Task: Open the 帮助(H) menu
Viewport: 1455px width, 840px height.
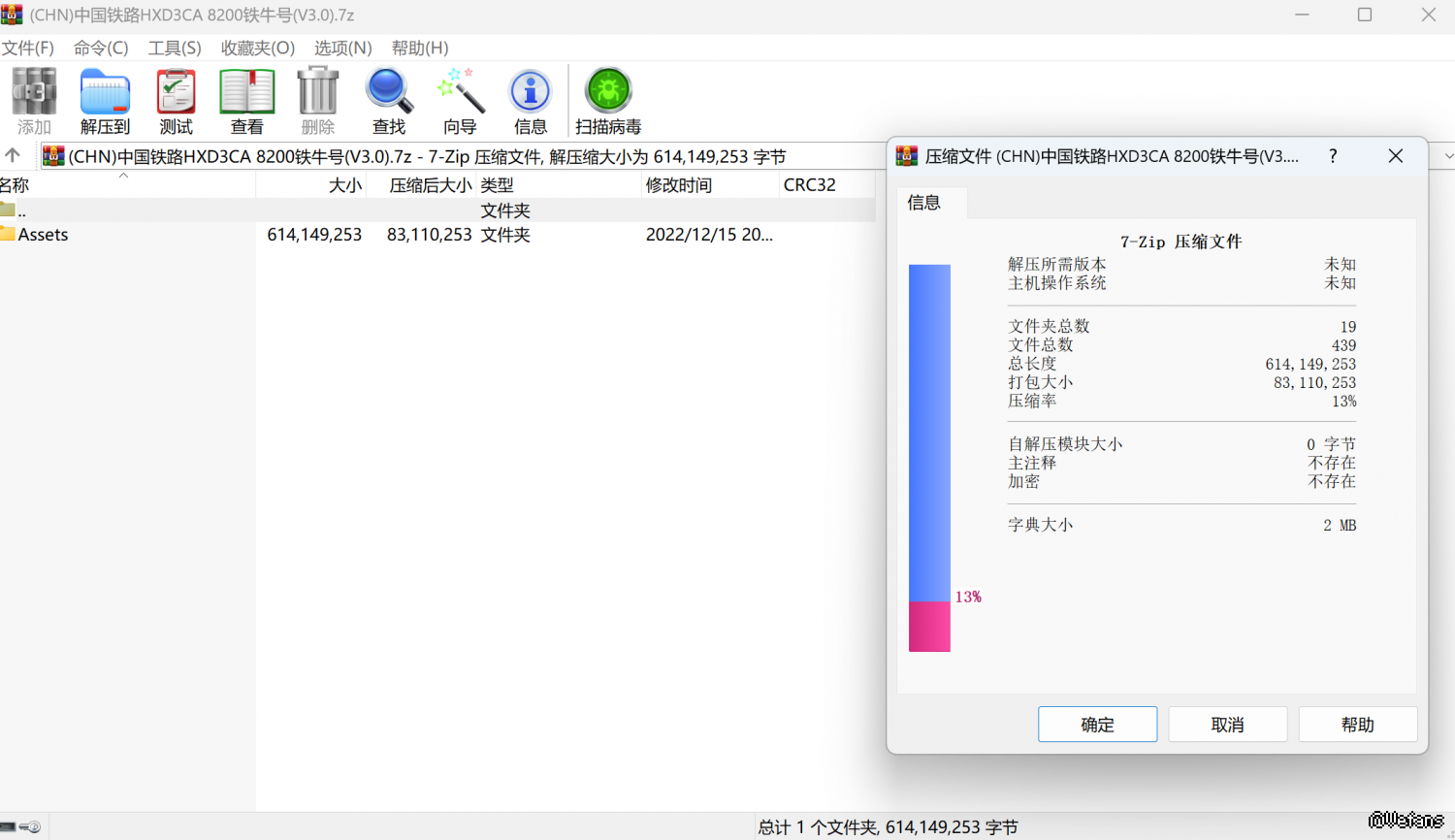Action: [x=420, y=48]
